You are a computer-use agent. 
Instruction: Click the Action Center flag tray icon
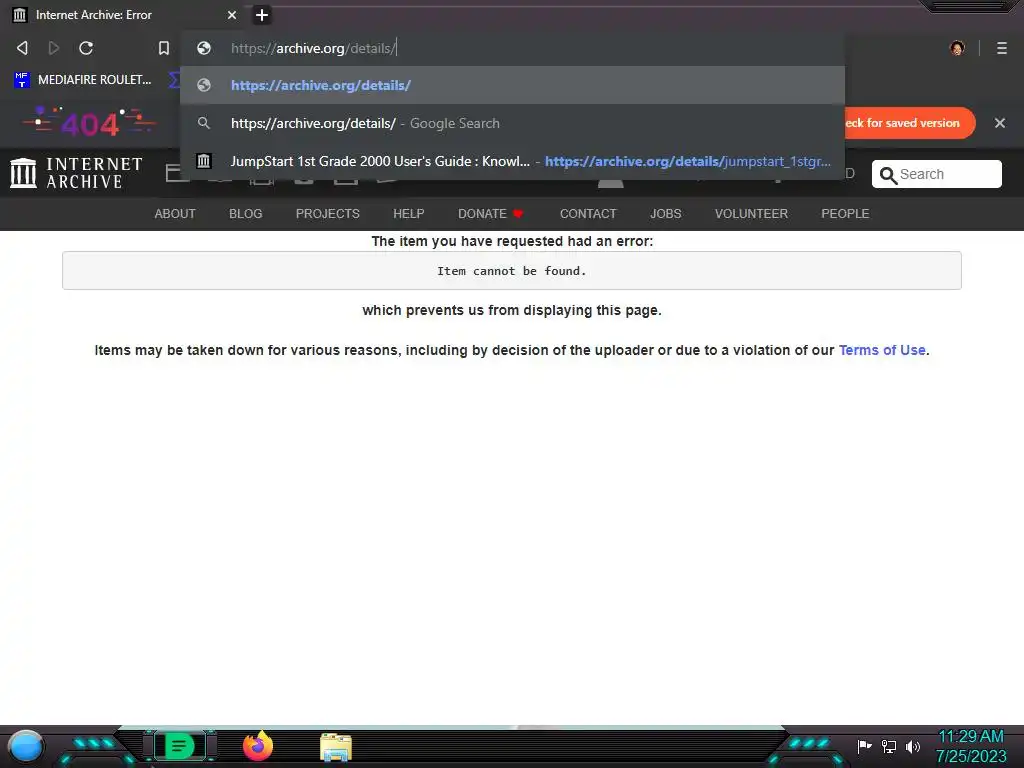864,746
